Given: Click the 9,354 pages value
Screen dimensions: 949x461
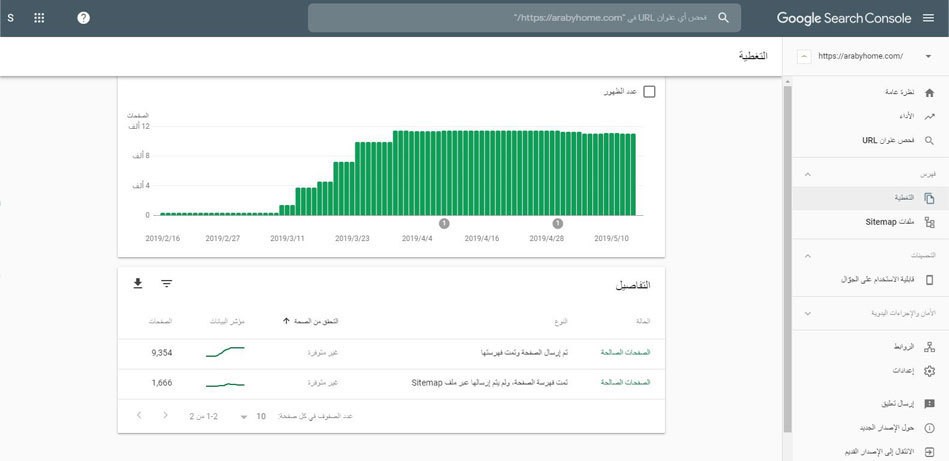Looking at the screenshot, I should [162, 353].
